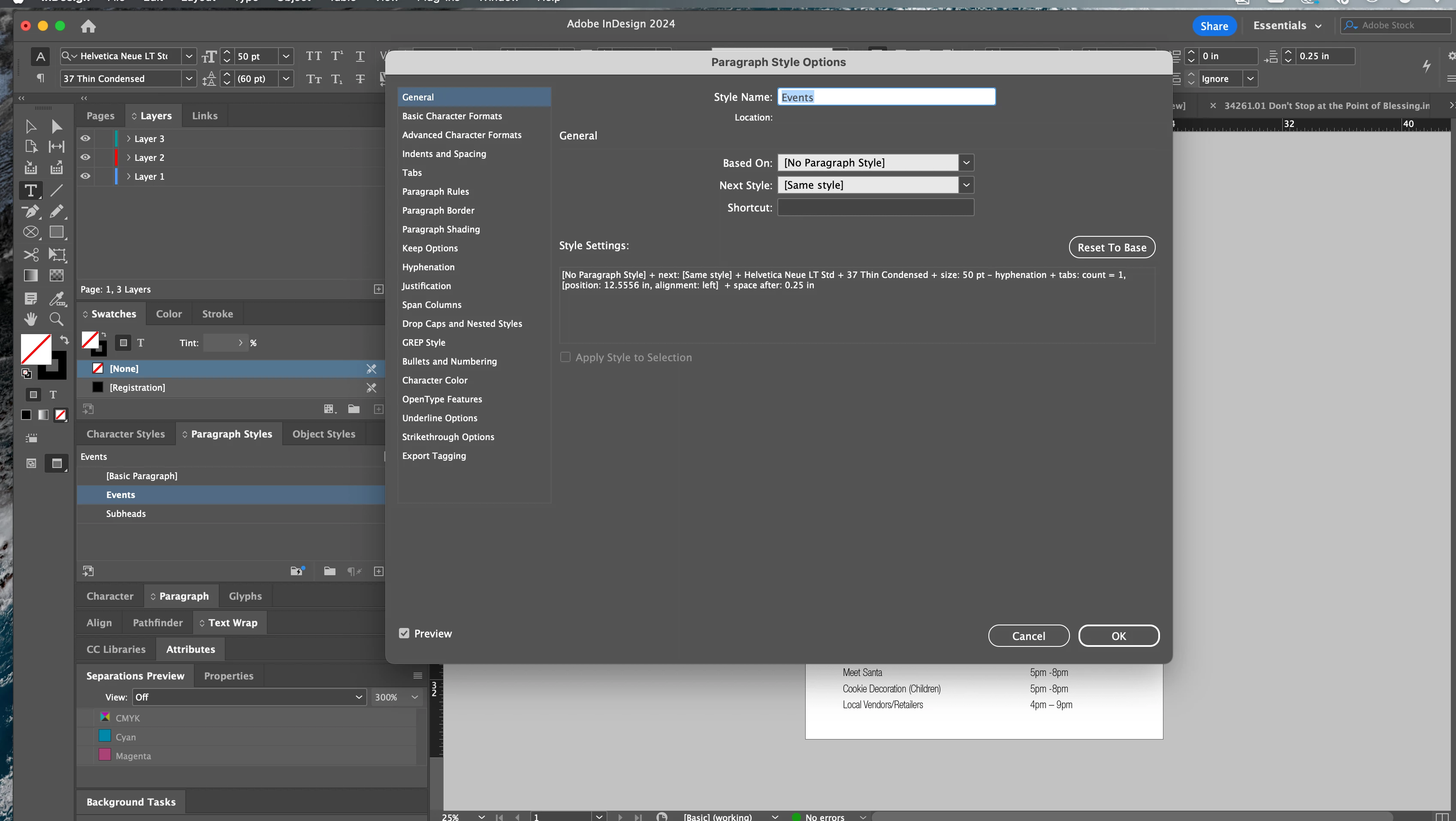Hide Layer 3 using eye icon
This screenshot has width=1456, height=821.
point(85,139)
